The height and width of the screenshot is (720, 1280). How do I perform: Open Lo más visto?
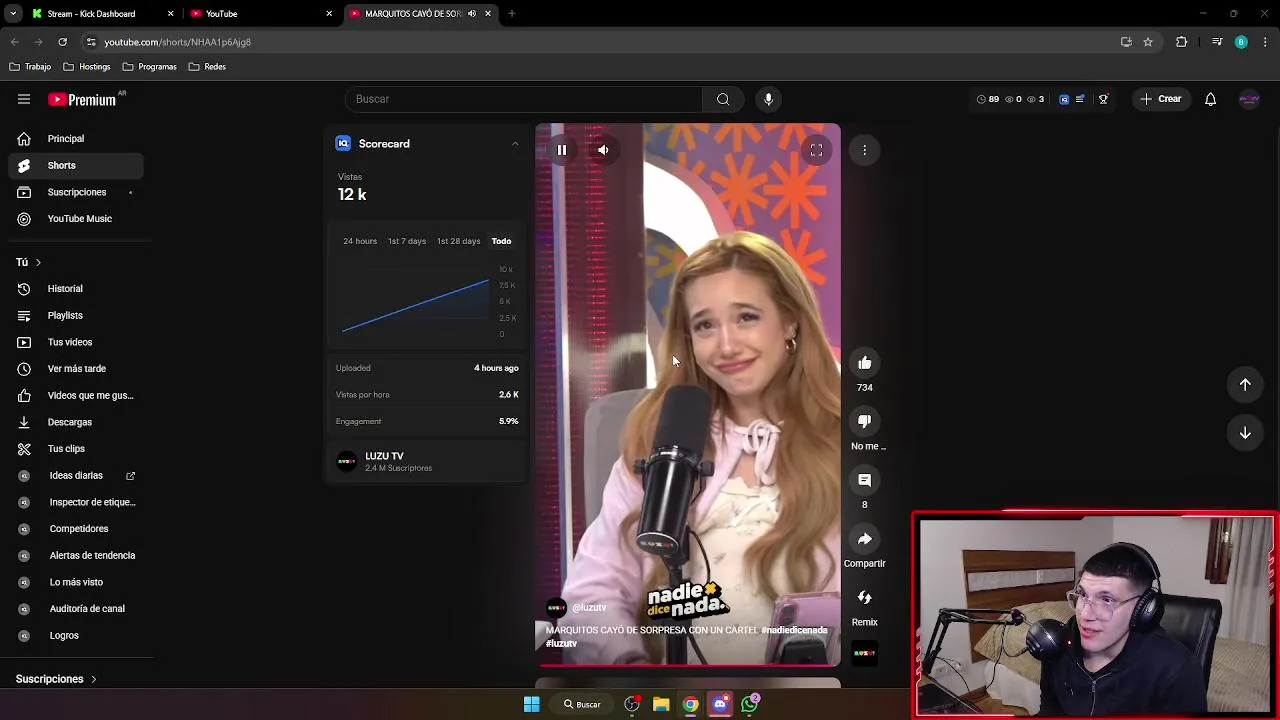tap(76, 582)
